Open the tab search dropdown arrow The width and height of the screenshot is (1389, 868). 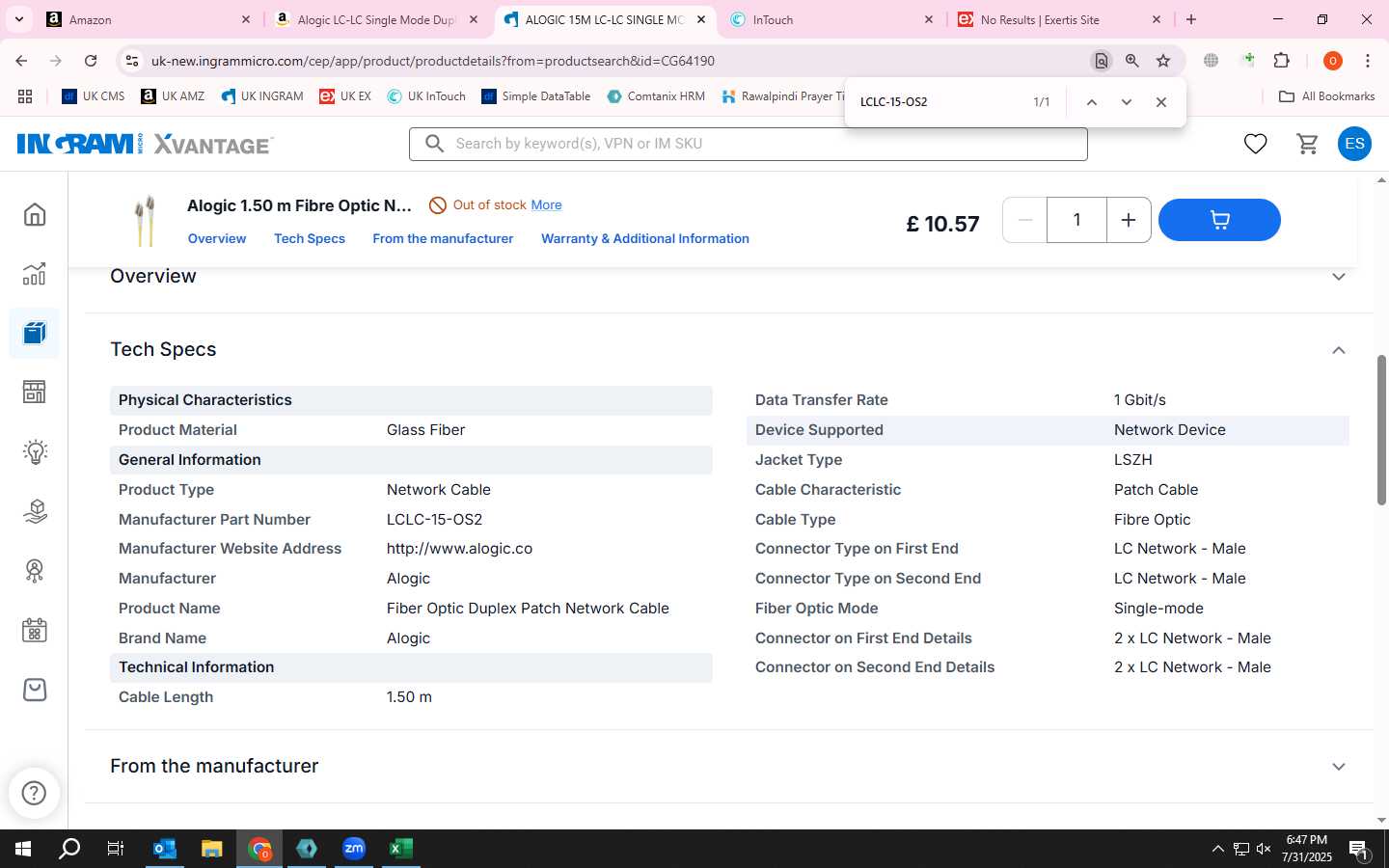18,19
